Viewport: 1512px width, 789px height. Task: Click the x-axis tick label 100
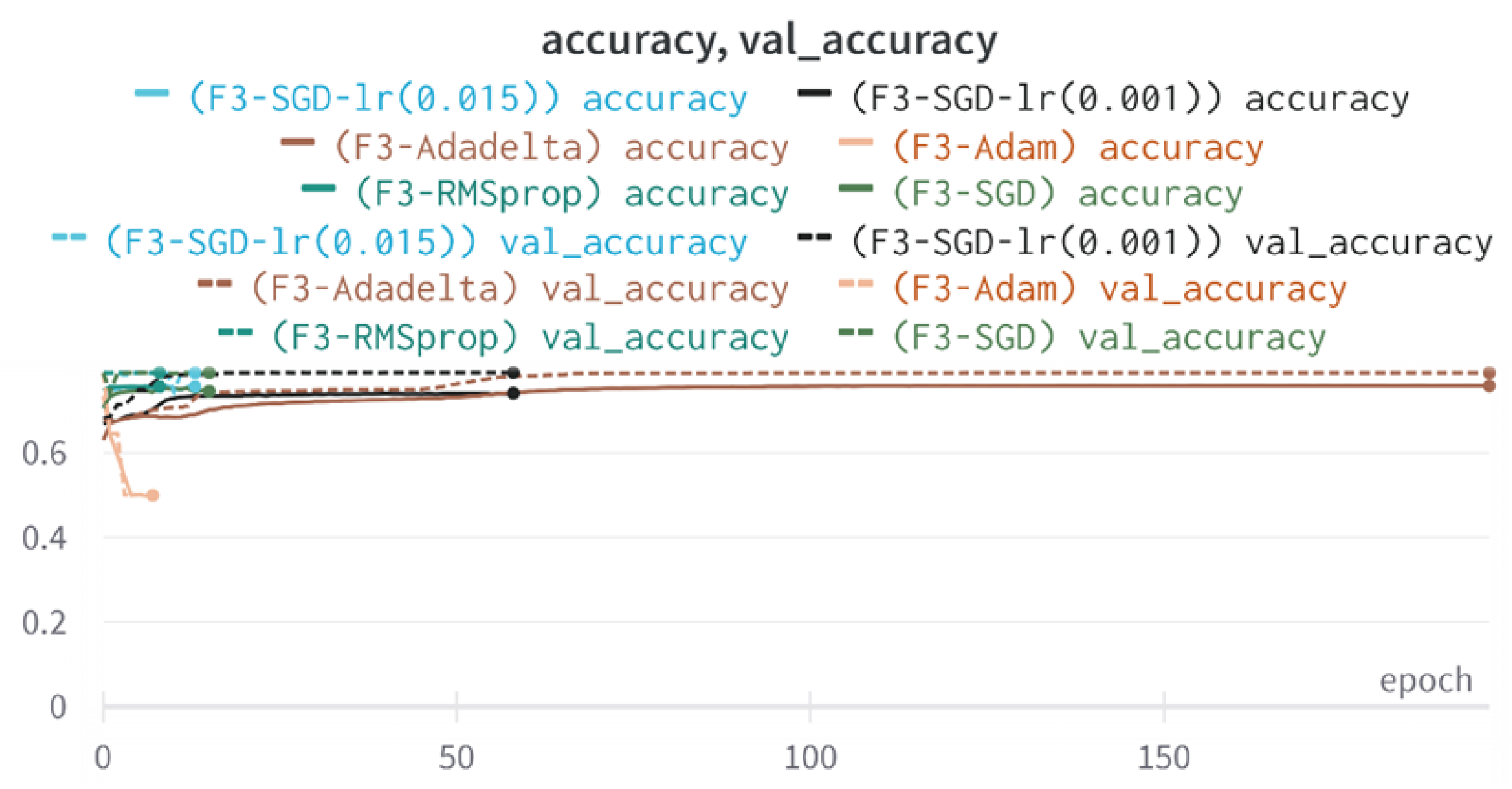(810, 758)
